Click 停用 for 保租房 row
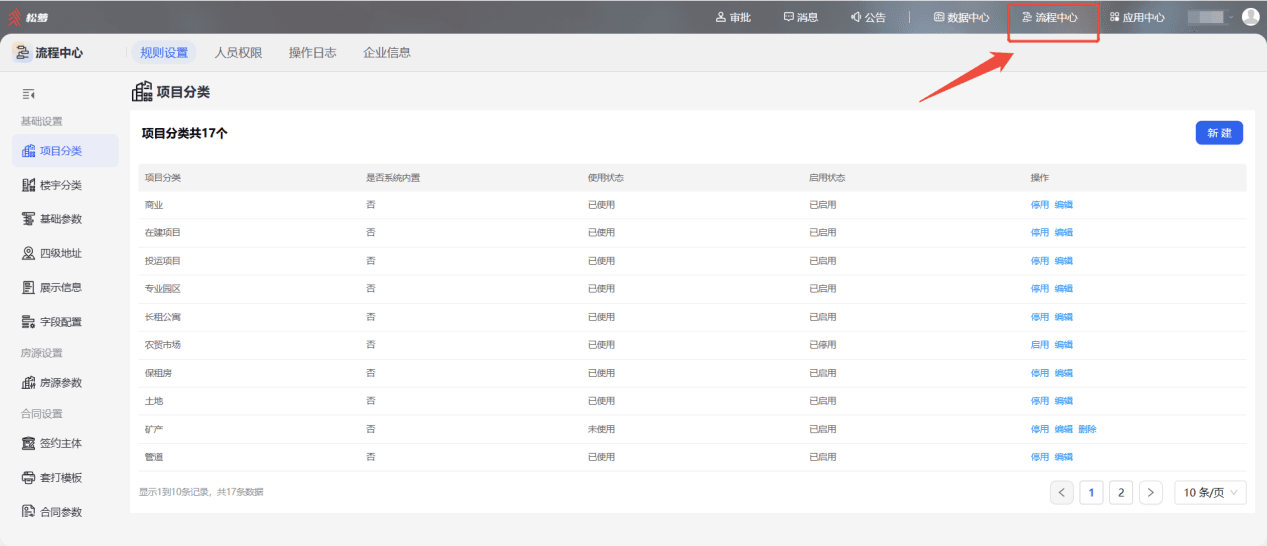 (1040, 373)
